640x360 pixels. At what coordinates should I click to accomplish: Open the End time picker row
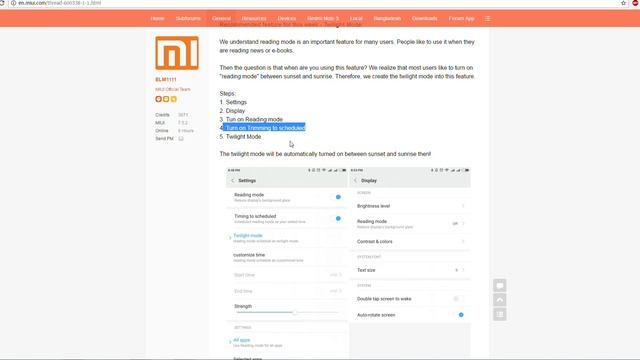click(x=287, y=291)
